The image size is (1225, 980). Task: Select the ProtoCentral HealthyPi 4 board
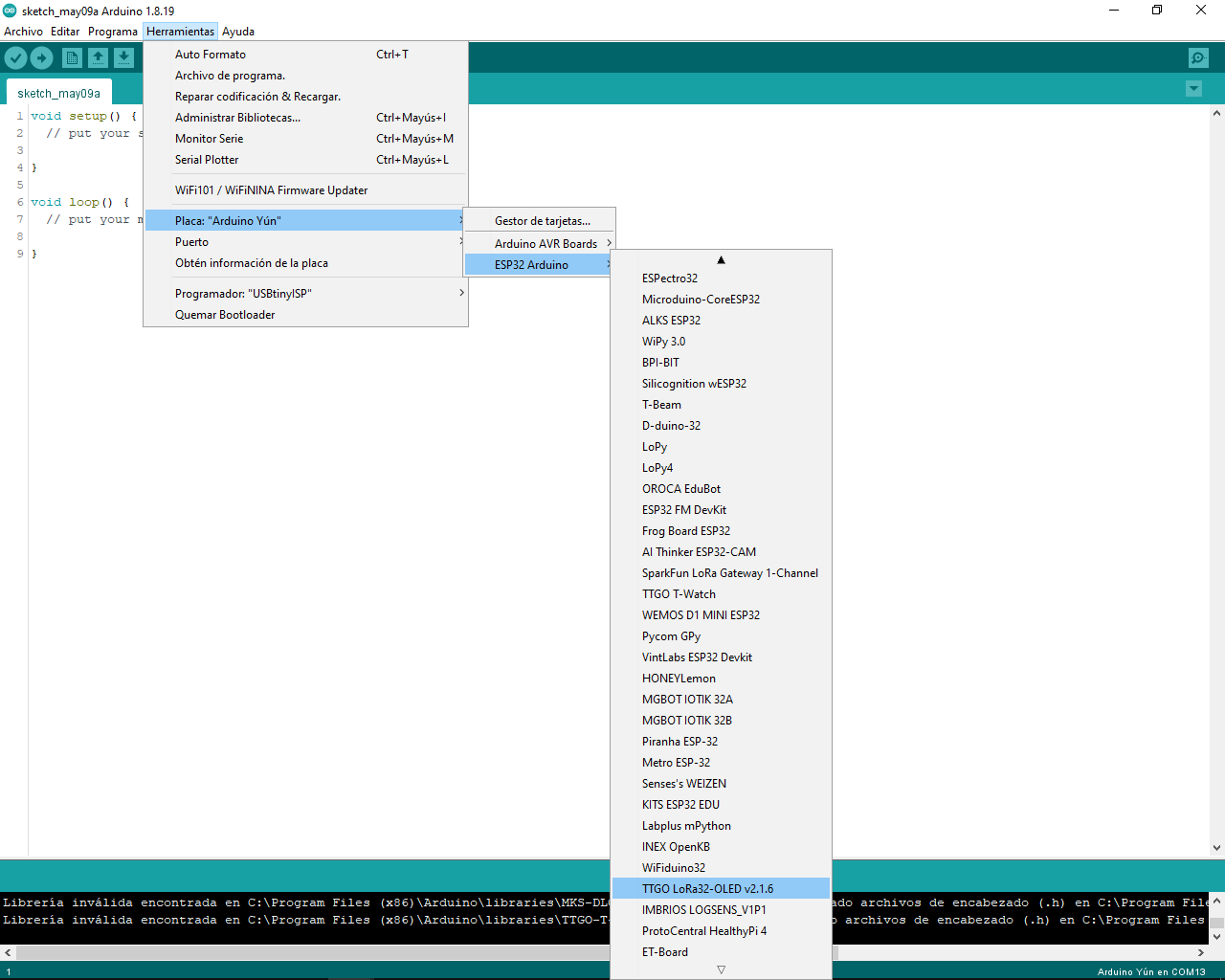click(x=721, y=931)
